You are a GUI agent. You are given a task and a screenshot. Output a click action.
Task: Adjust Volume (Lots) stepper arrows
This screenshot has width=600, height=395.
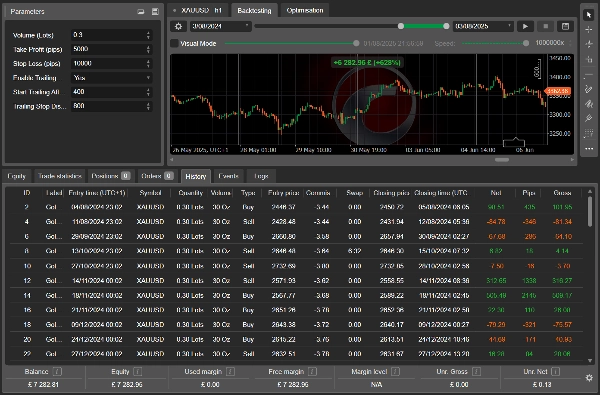pyautogui.click(x=148, y=35)
